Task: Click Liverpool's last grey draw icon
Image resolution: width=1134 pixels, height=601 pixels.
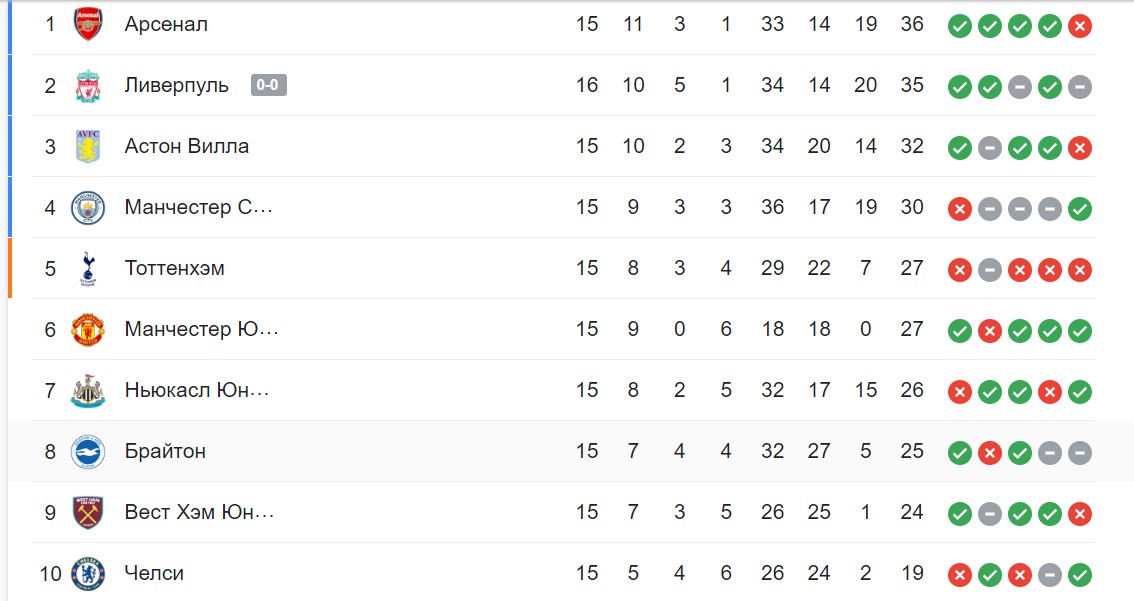Action: click(x=1080, y=87)
